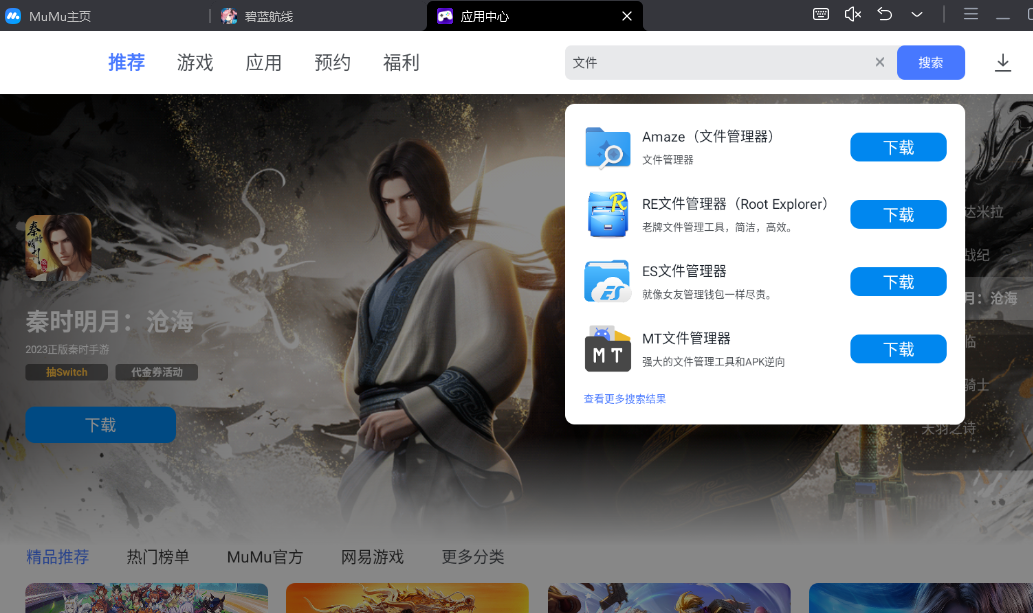The width and height of the screenshot is (1033, 613).
Task: Click the 搜索 button
Action: 931,63
